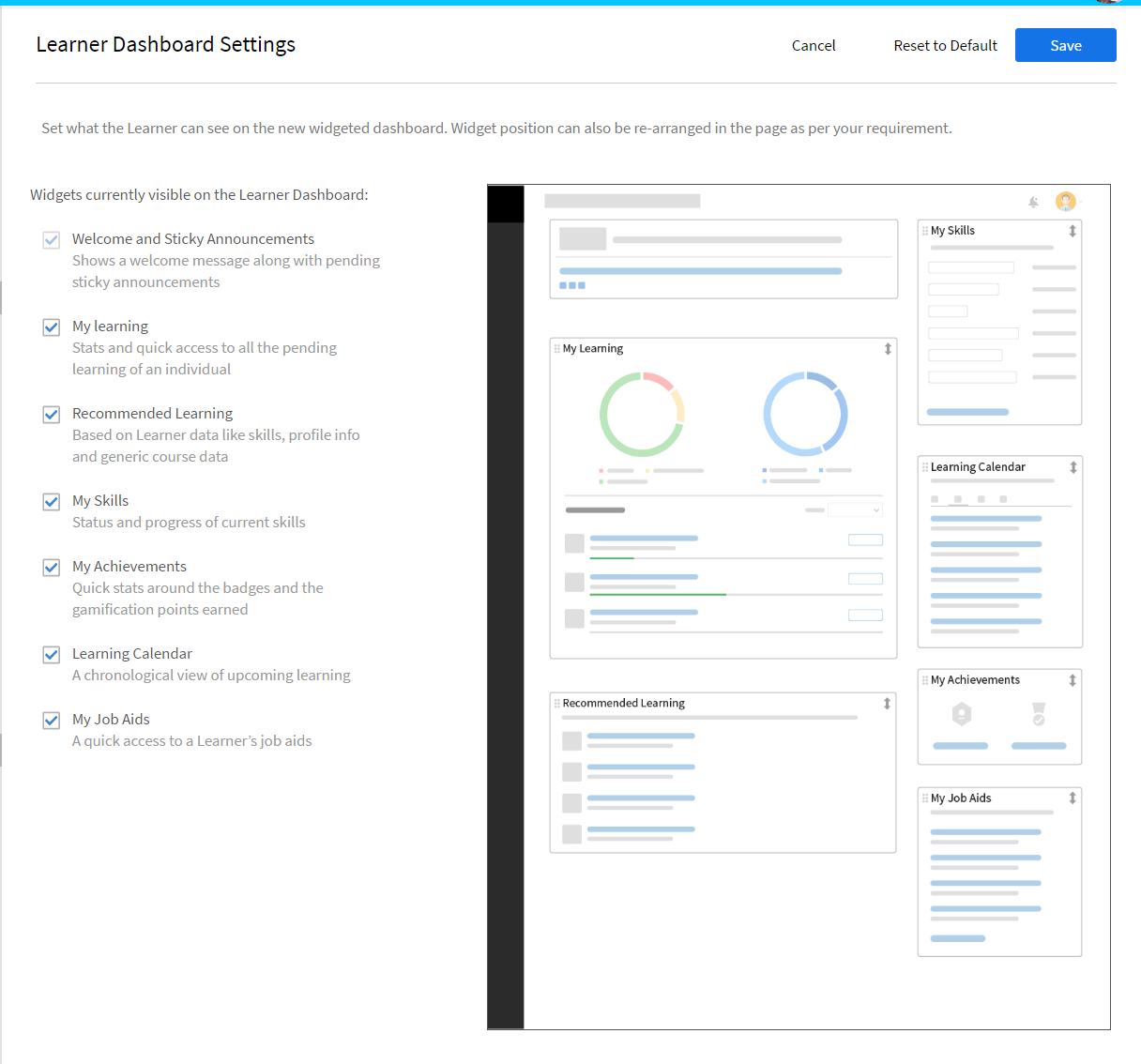The height and width of the screenshot is (1064, 1141).
Task: Click the My Achievements widget reorder arrow
Action: 1073,680
